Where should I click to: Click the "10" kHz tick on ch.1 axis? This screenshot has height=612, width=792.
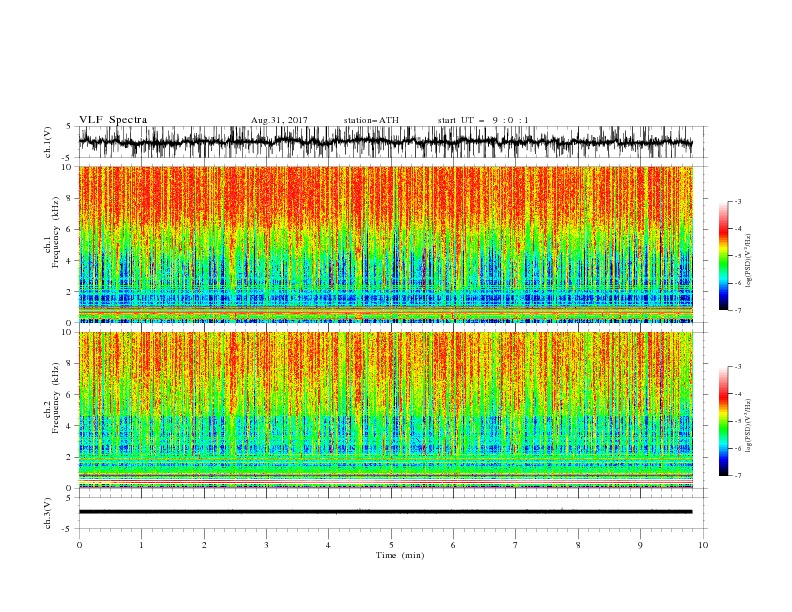pyautogui.click(x=66, y=167)
